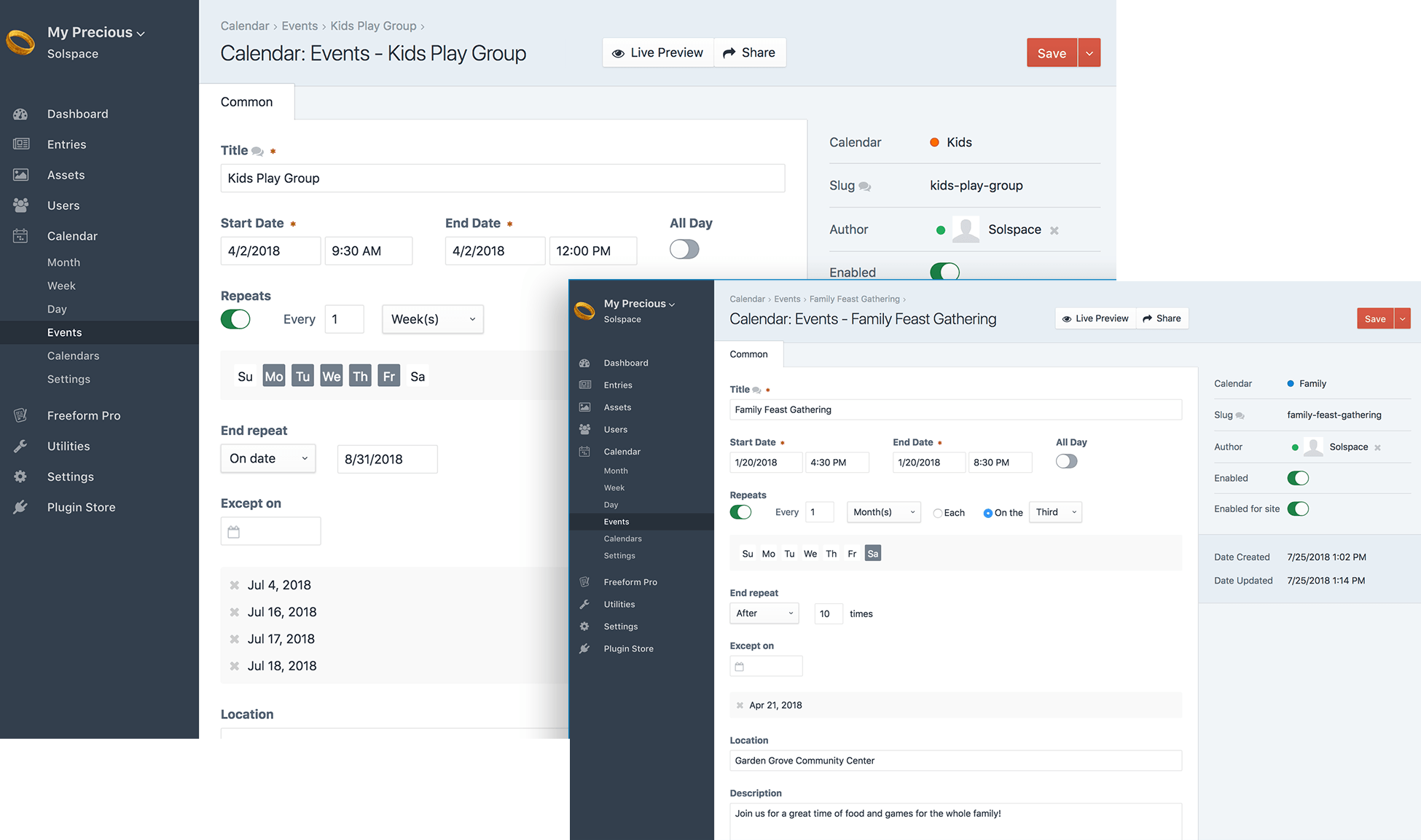1421x840 pixels.
Task: Click Entries newspaper icon in Kids Play Group sidebar
Action: (20, 144)
